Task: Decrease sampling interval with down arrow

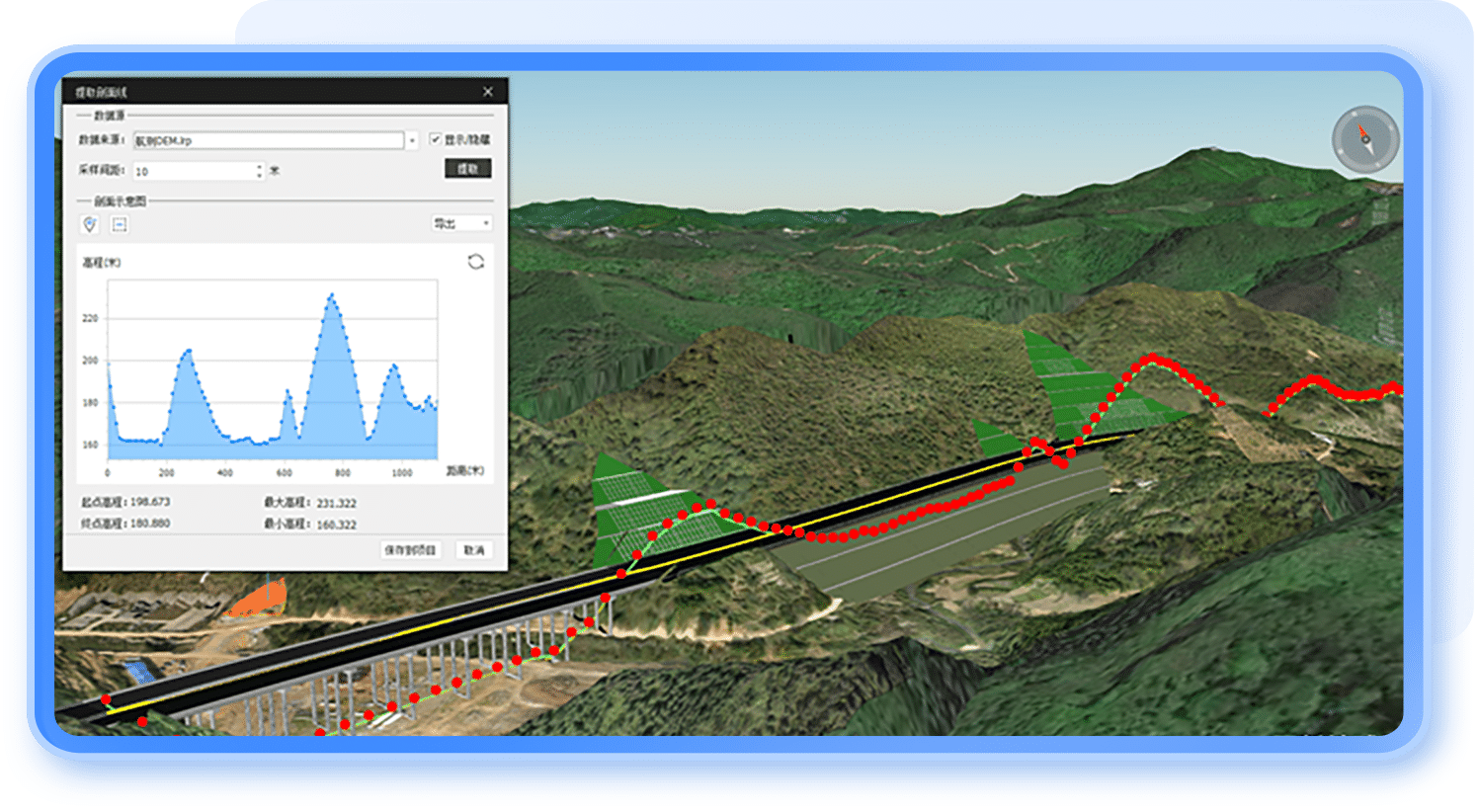Action: (260, 176)
